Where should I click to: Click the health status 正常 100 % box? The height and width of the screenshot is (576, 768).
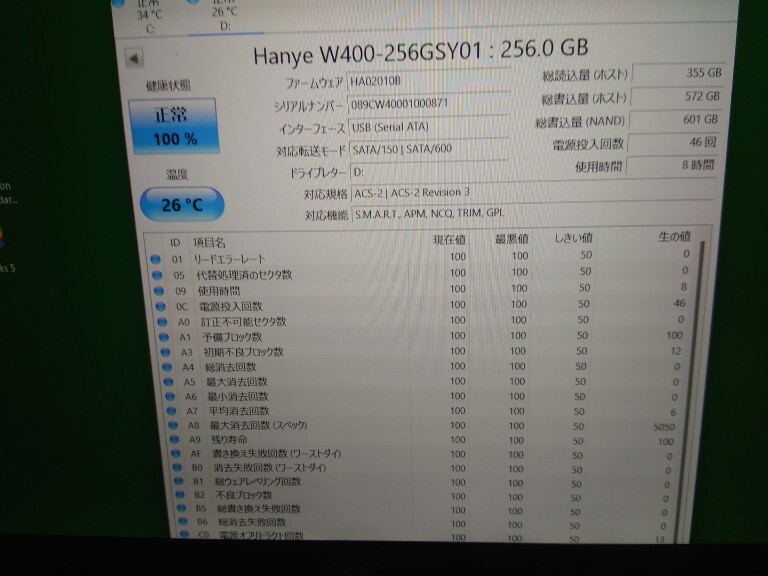point(174,126)
